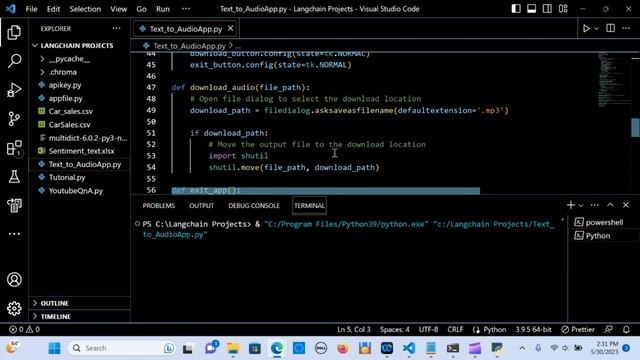Viewport: 640px width, 360px height.
Task: Open Explorer views and more actions ellipsis
Action: 116,28
